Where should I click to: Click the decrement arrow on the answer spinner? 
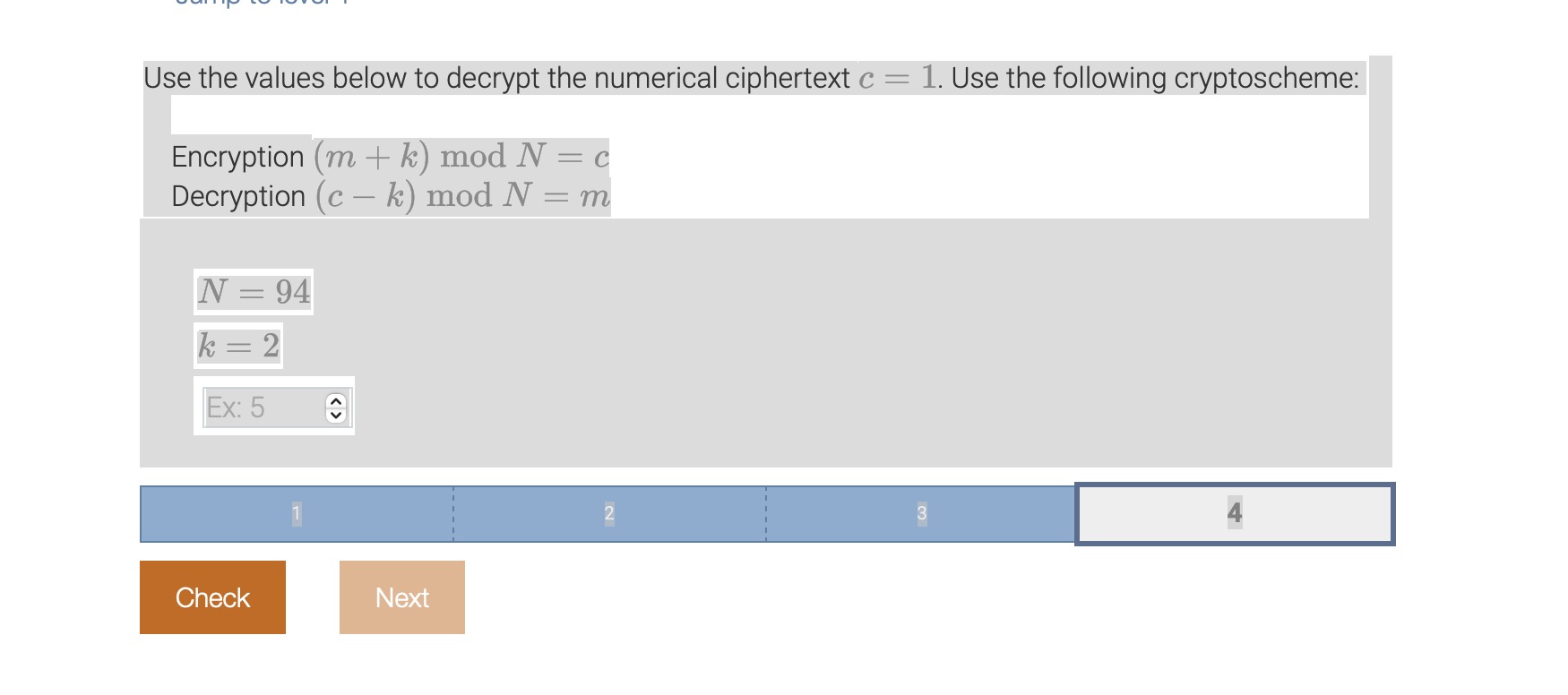point(334,415)
